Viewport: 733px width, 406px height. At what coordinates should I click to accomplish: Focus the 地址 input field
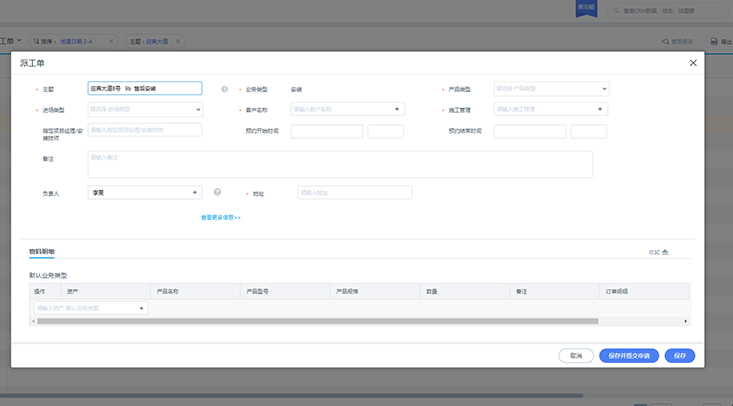click(x=354, y=192)
